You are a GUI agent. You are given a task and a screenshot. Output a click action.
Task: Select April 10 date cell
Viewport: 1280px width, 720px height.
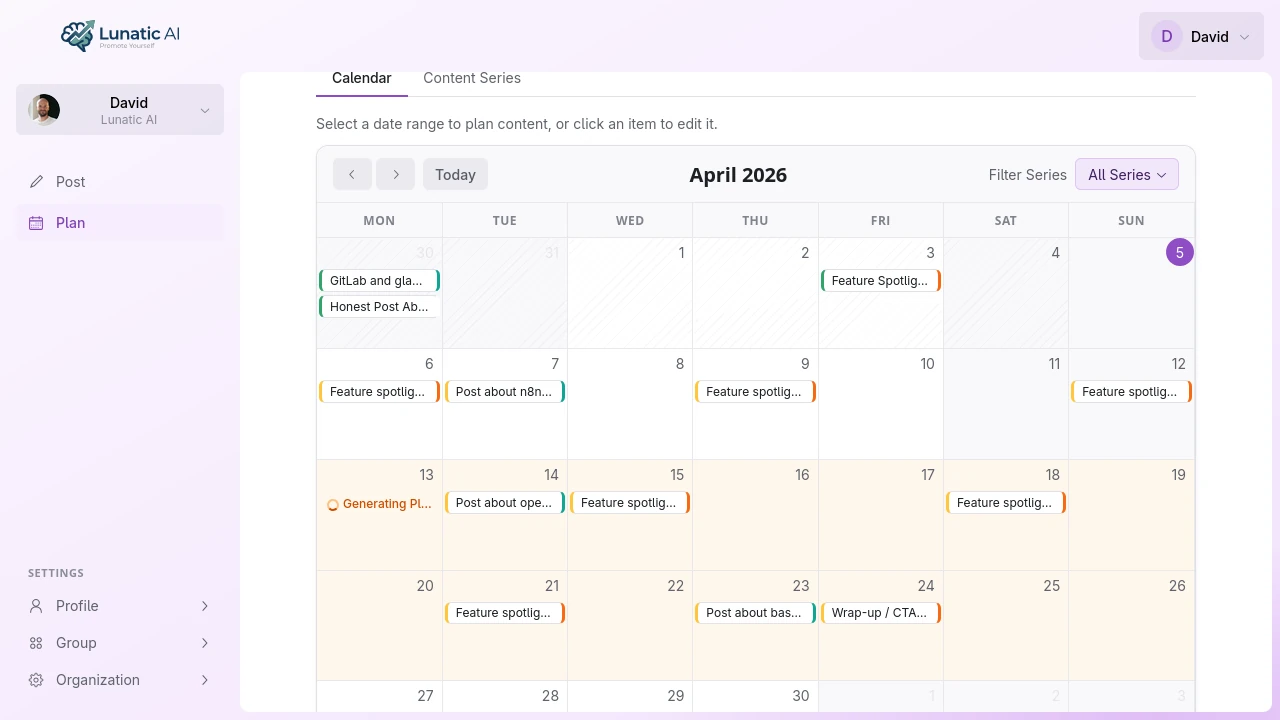click(881, 404)
